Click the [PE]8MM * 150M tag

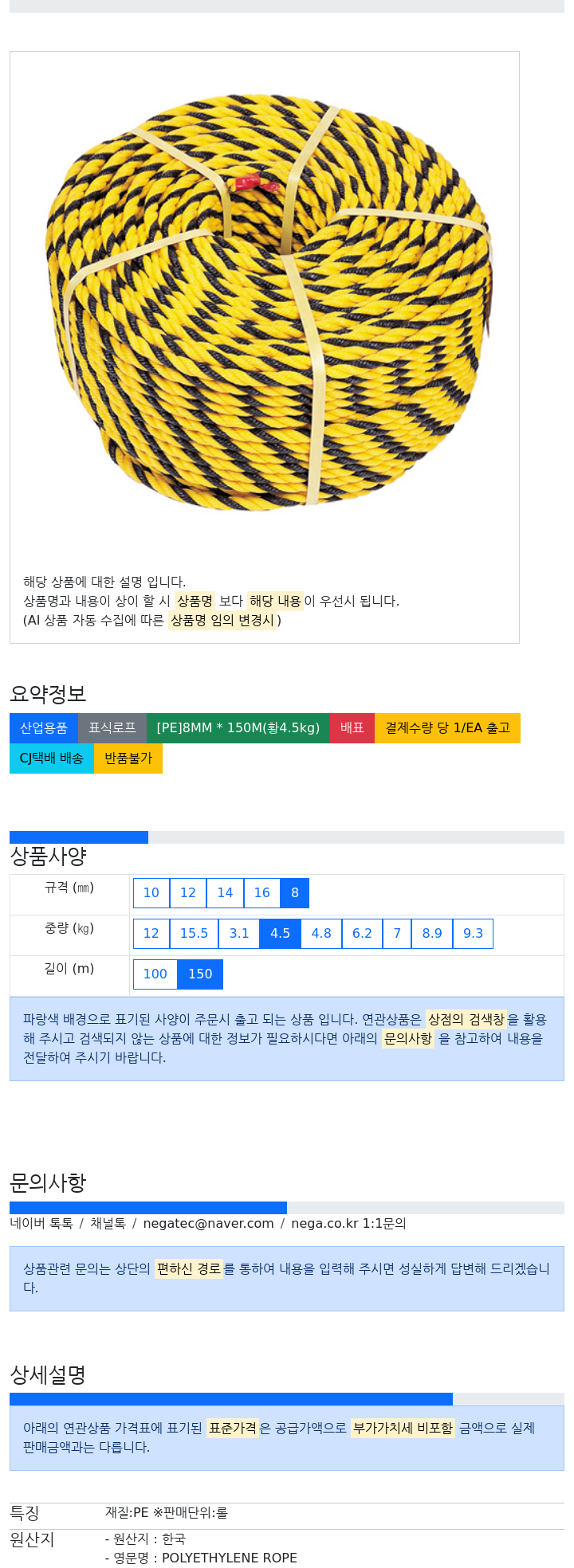coord(238,728)
